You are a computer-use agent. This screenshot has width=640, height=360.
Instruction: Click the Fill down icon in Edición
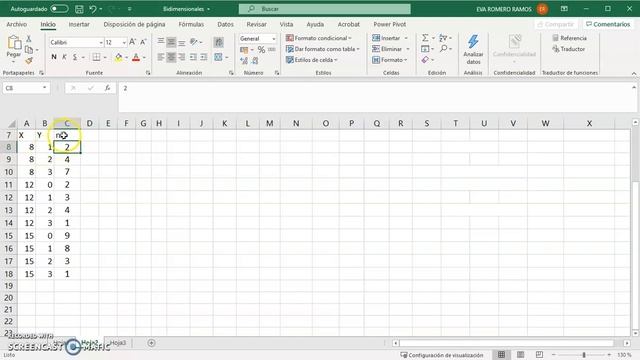point(425,49)
